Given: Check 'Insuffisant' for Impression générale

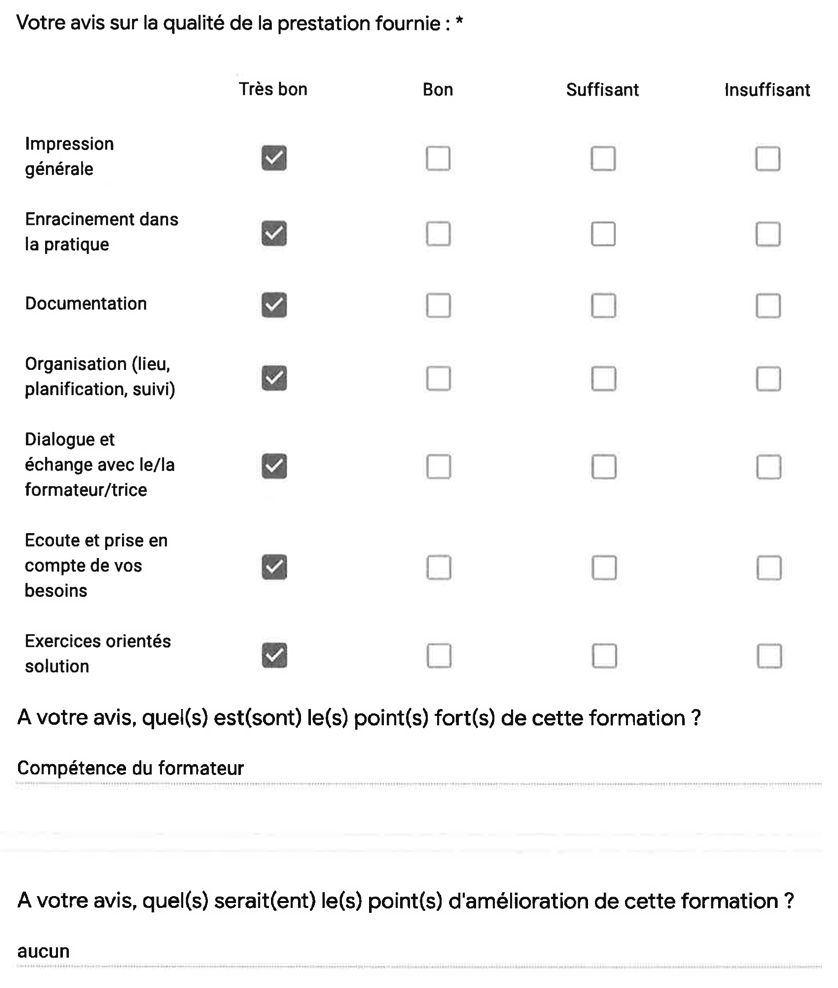Looking at the screenshot, I should [768, 158].
